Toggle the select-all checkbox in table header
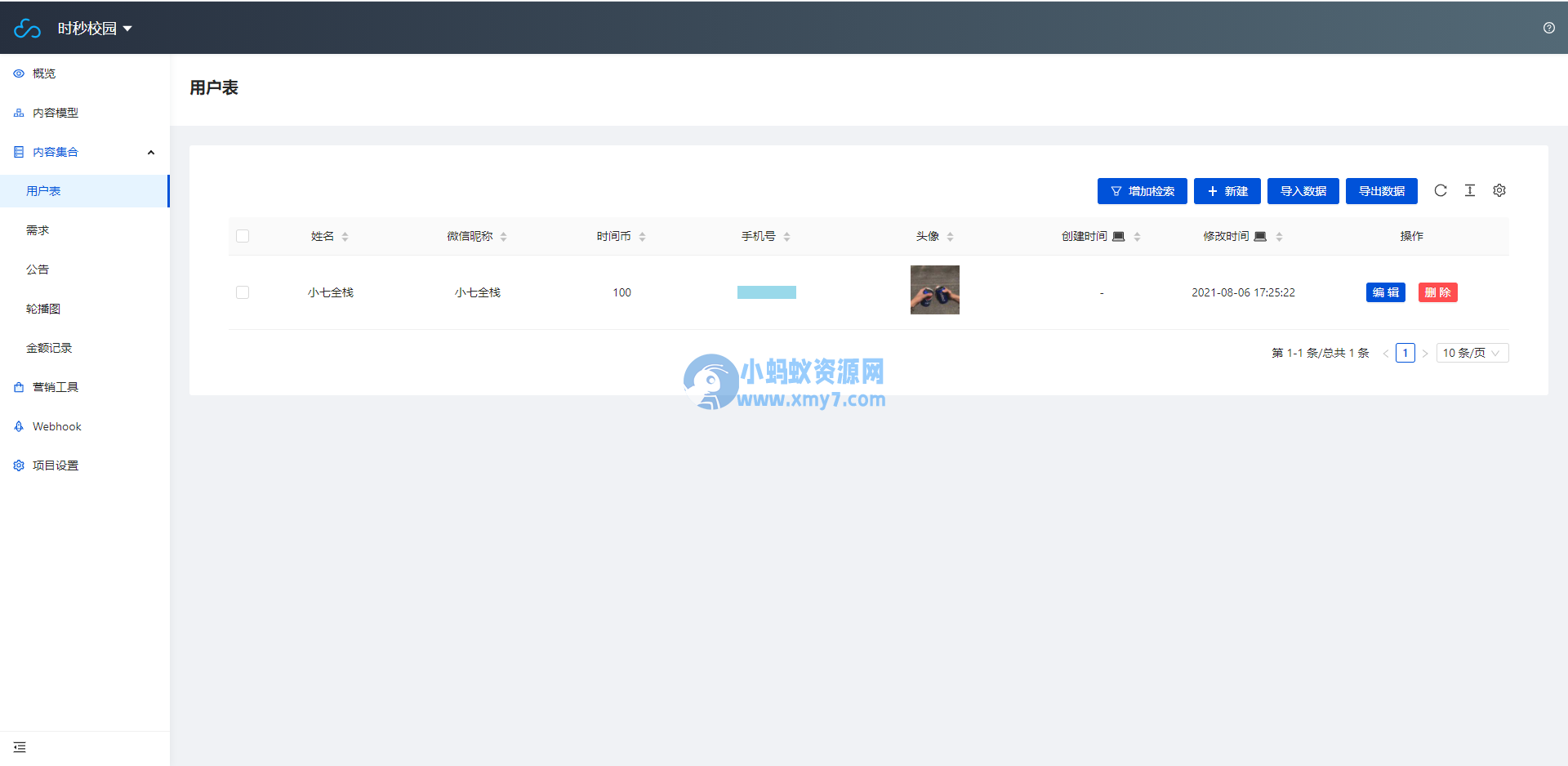The width and height of the screenshot is (1568, 766). [x=243, y=236]
